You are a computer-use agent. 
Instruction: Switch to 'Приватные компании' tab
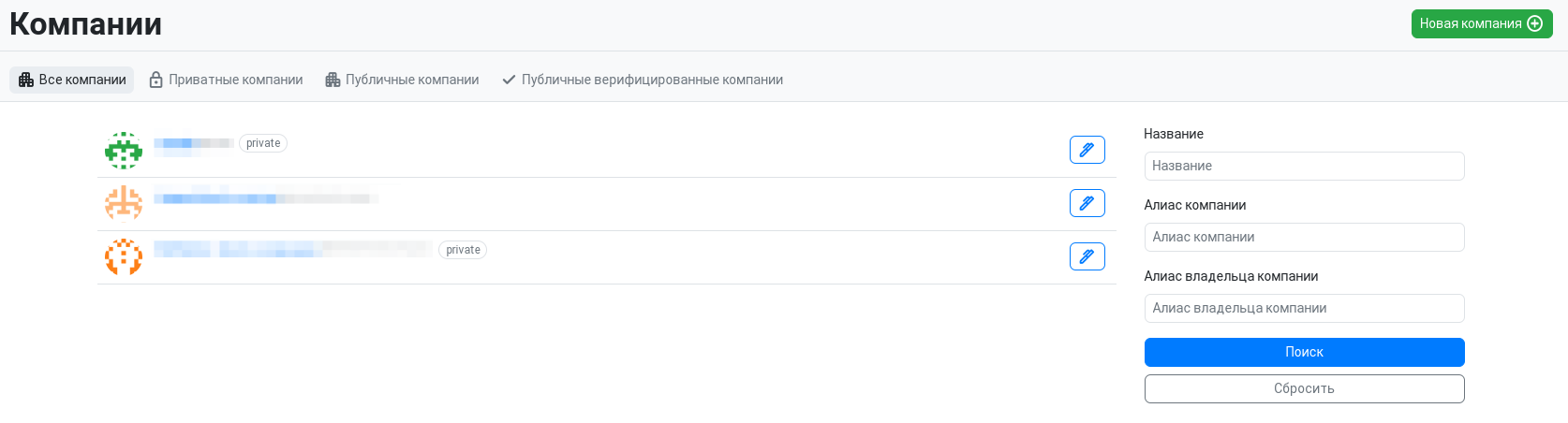(x=226, y=80)
